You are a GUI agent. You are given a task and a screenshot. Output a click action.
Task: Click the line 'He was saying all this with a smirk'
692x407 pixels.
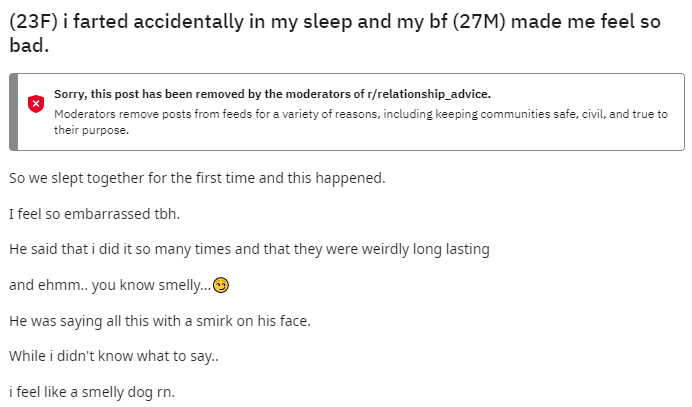(x=160, y=321)
